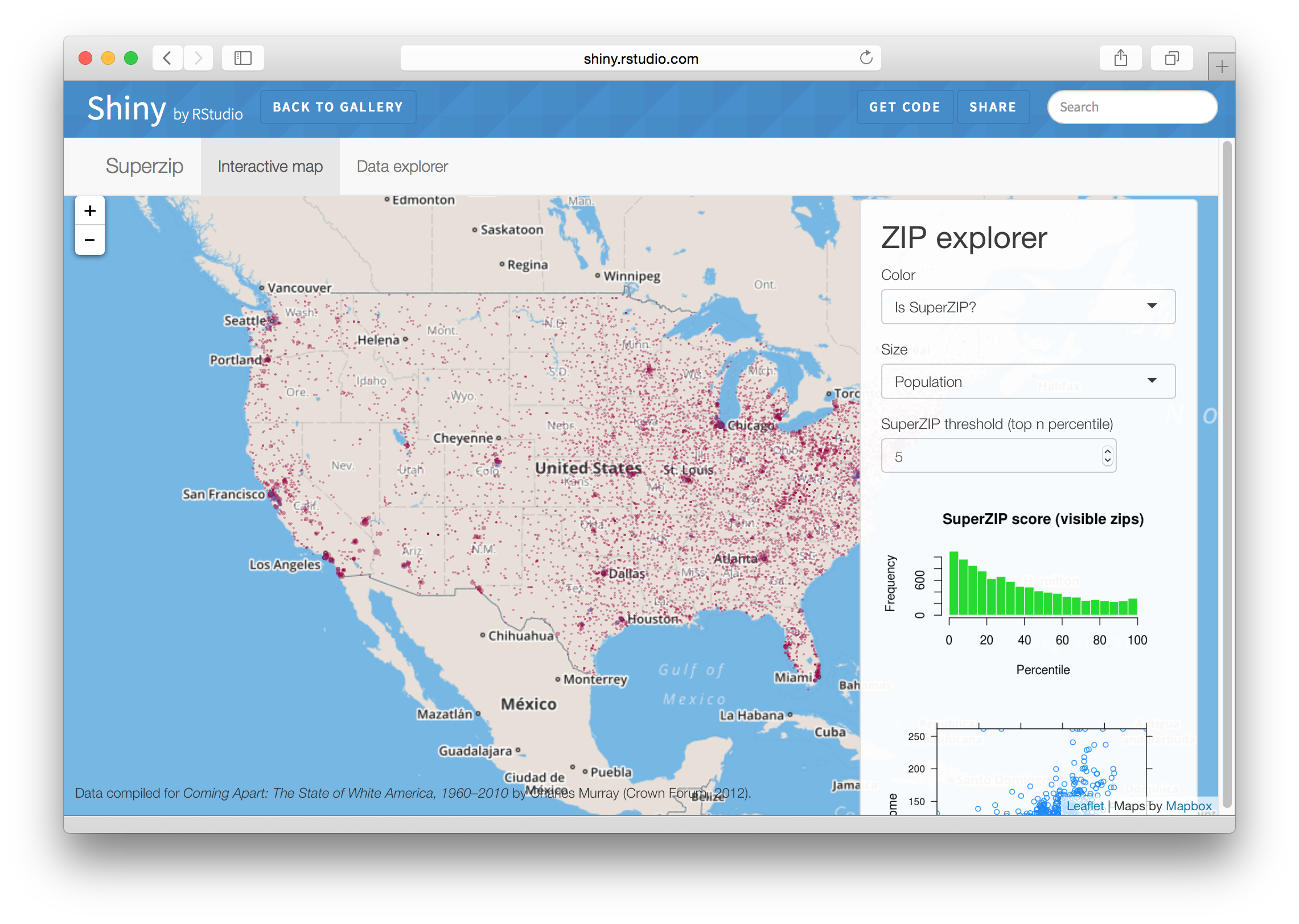Screen dimensions: 1299x924
Task: Increase SuperZIP threshold using the stepper
Action: pos(1106,451)
